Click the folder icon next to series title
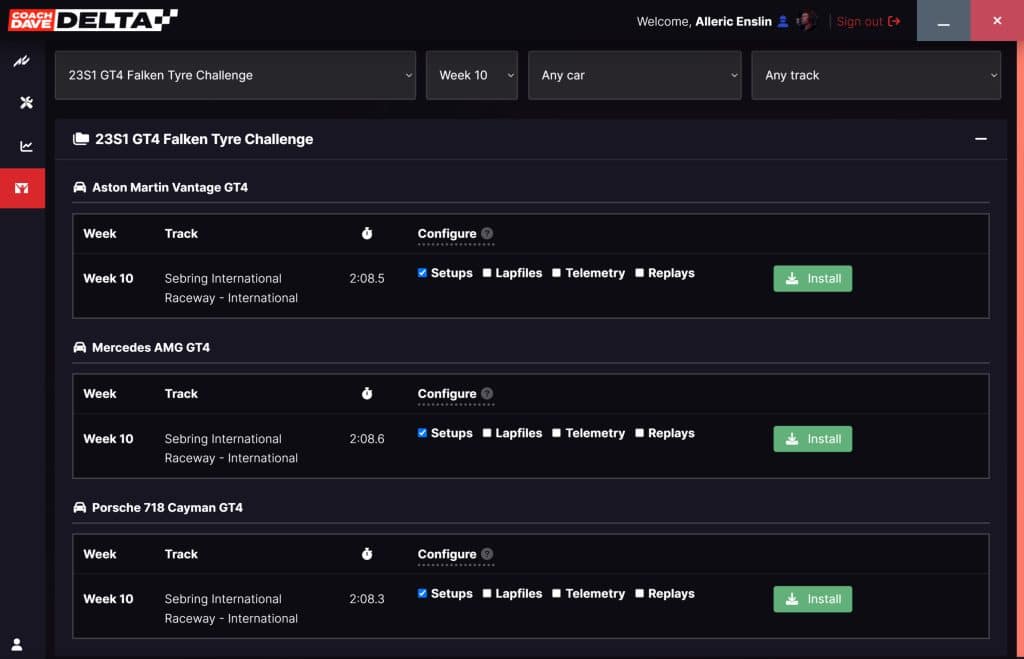Viewport: 1024px width, 659px height. tap(81, 138)
